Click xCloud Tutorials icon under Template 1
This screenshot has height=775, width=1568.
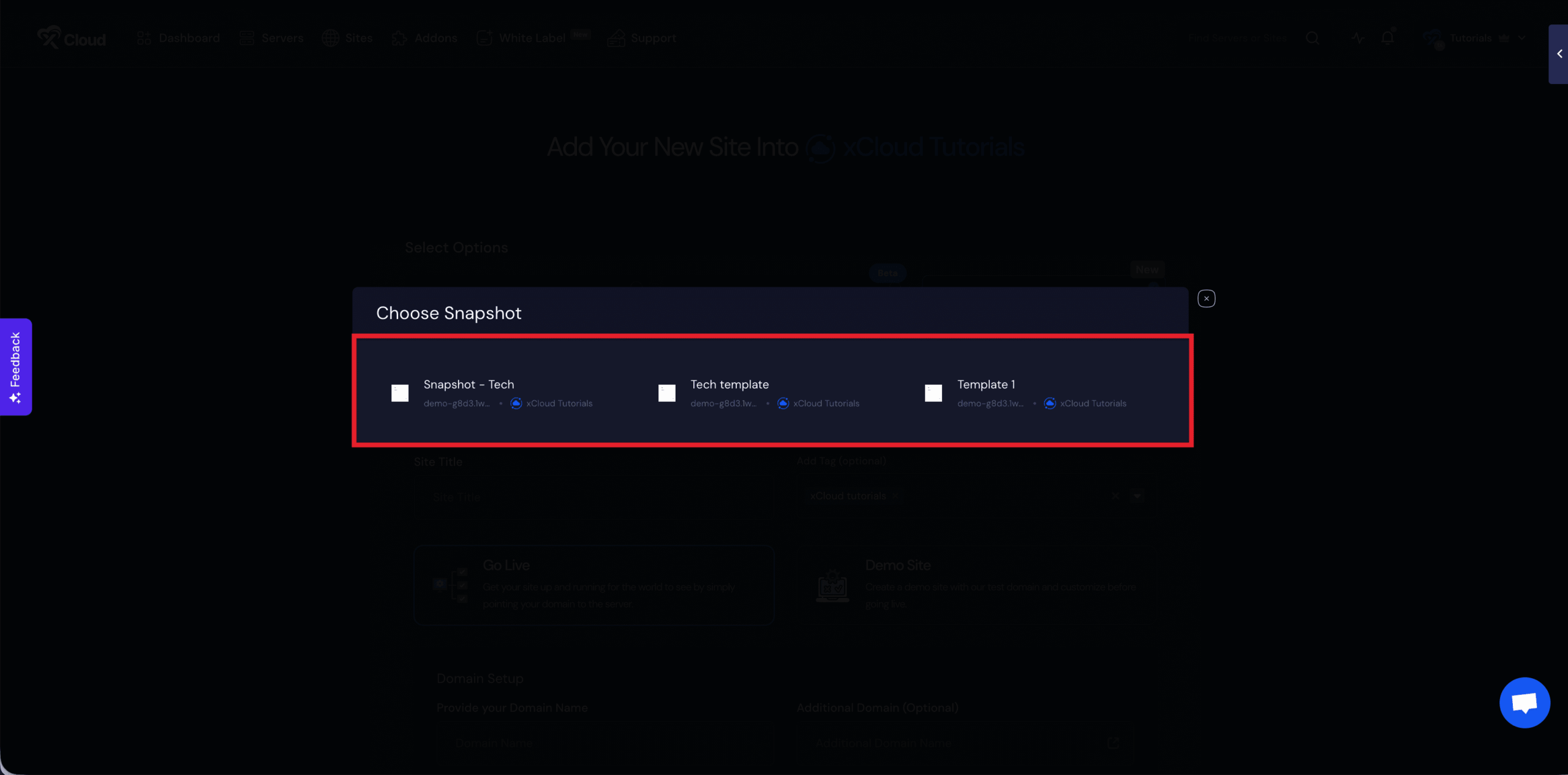[x=1049, y=403]
